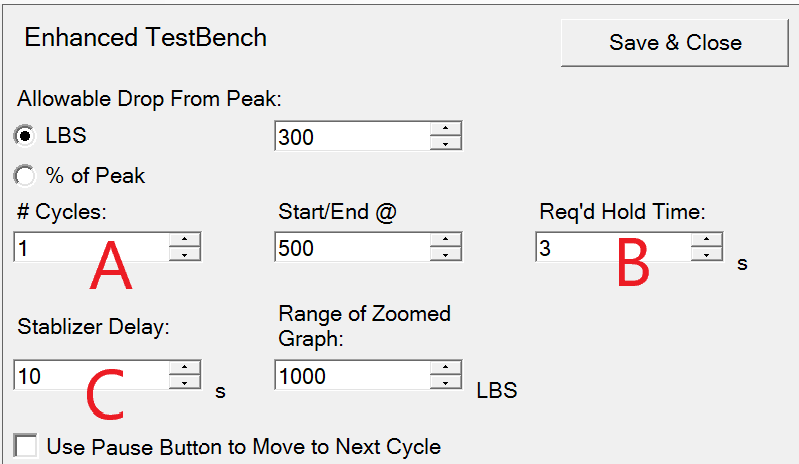Screen dimensions: 799x464
Task: Decrease Stablizer Delay with down arrow
Action: (x=184, y=382)
